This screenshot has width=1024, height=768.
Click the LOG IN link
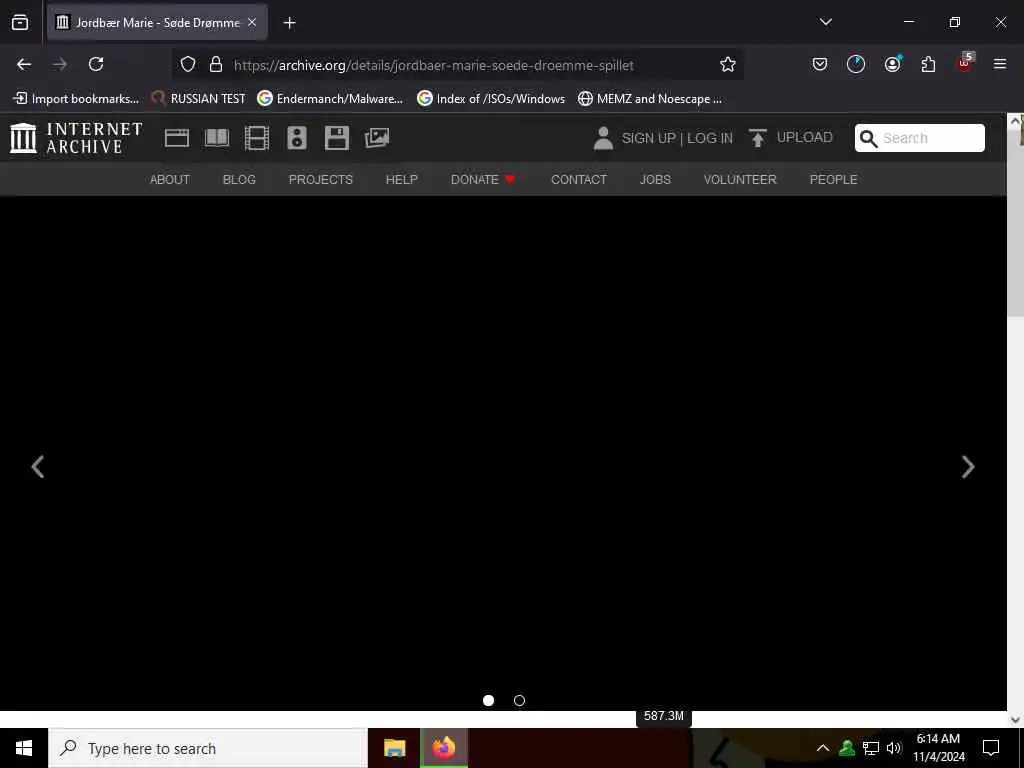tap(710, 138)
